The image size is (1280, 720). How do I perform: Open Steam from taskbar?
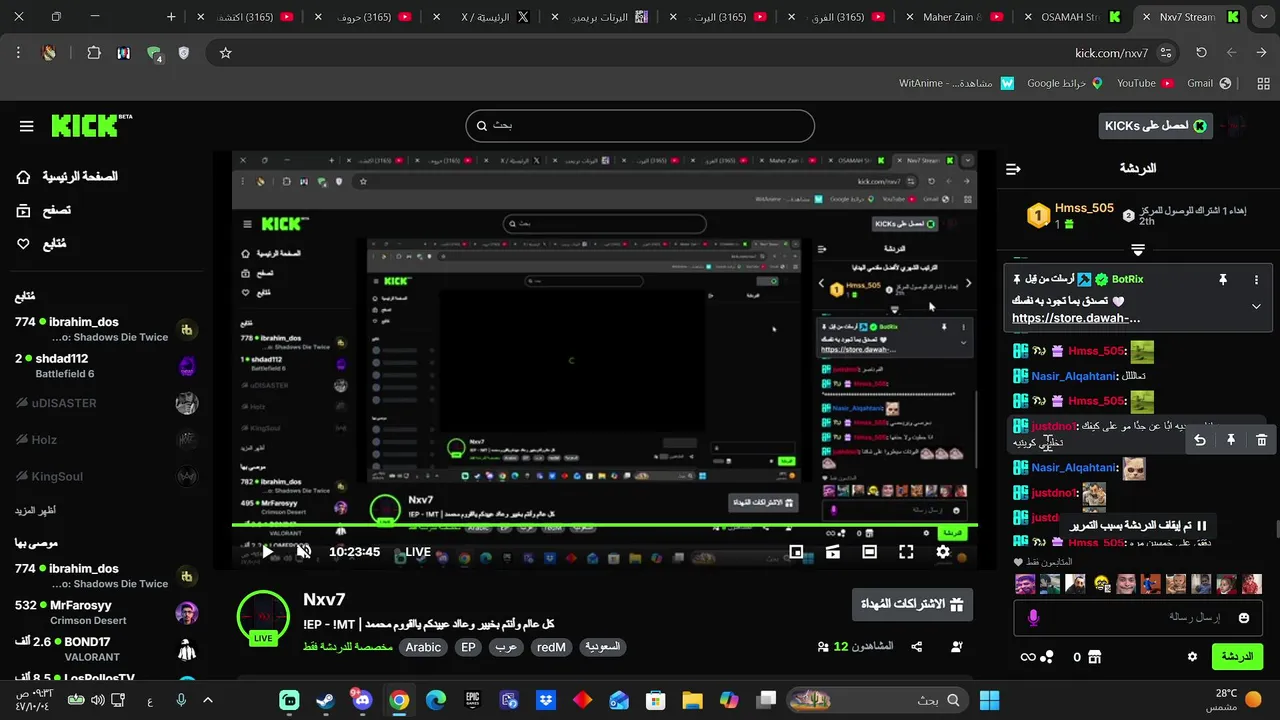pyautogui.click(x=325, y=700)
